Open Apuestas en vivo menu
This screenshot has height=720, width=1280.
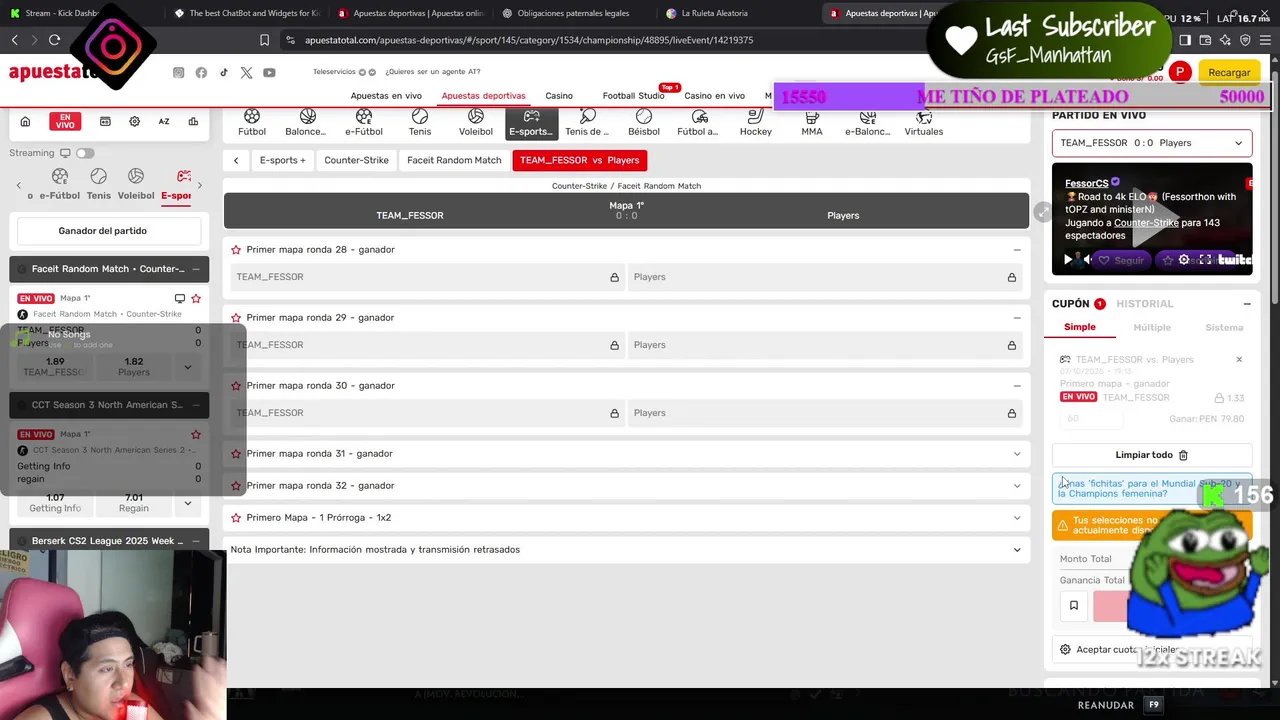click(x=386, y=96)
